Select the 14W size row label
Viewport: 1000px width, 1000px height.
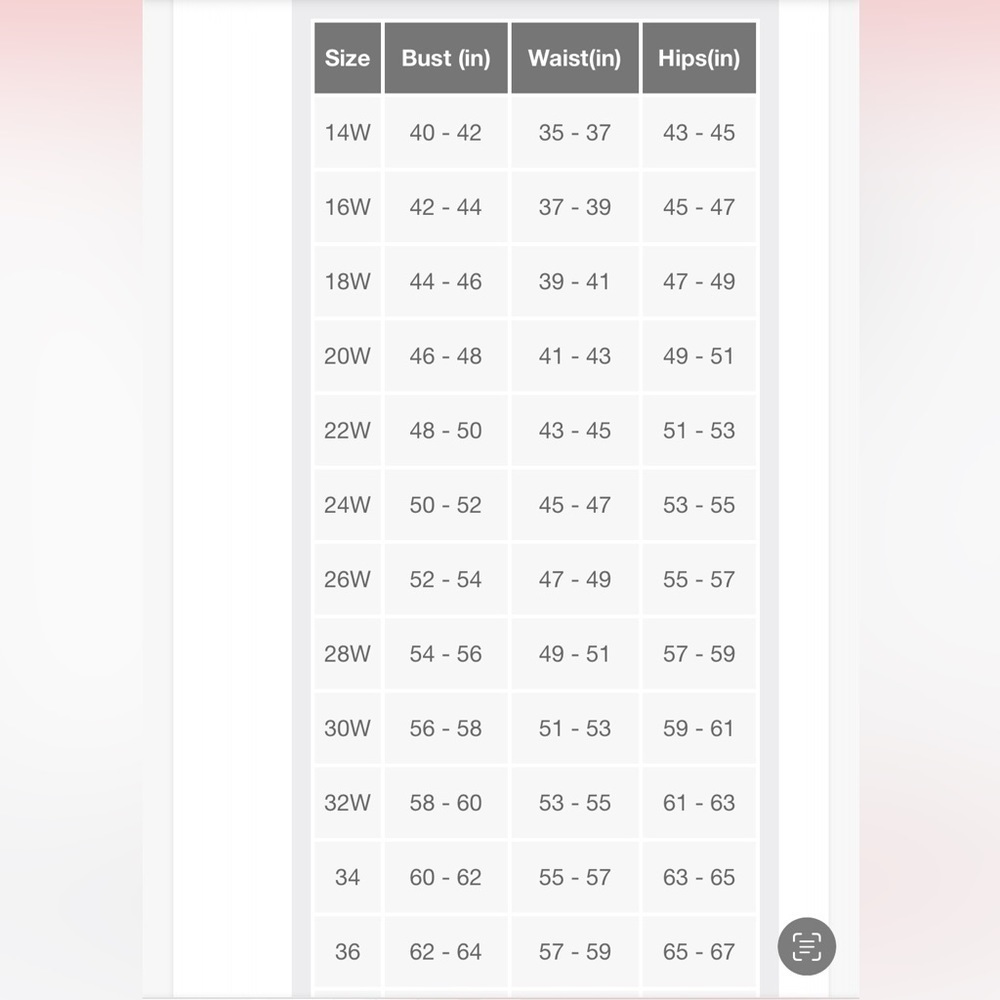tap(348, 133)
